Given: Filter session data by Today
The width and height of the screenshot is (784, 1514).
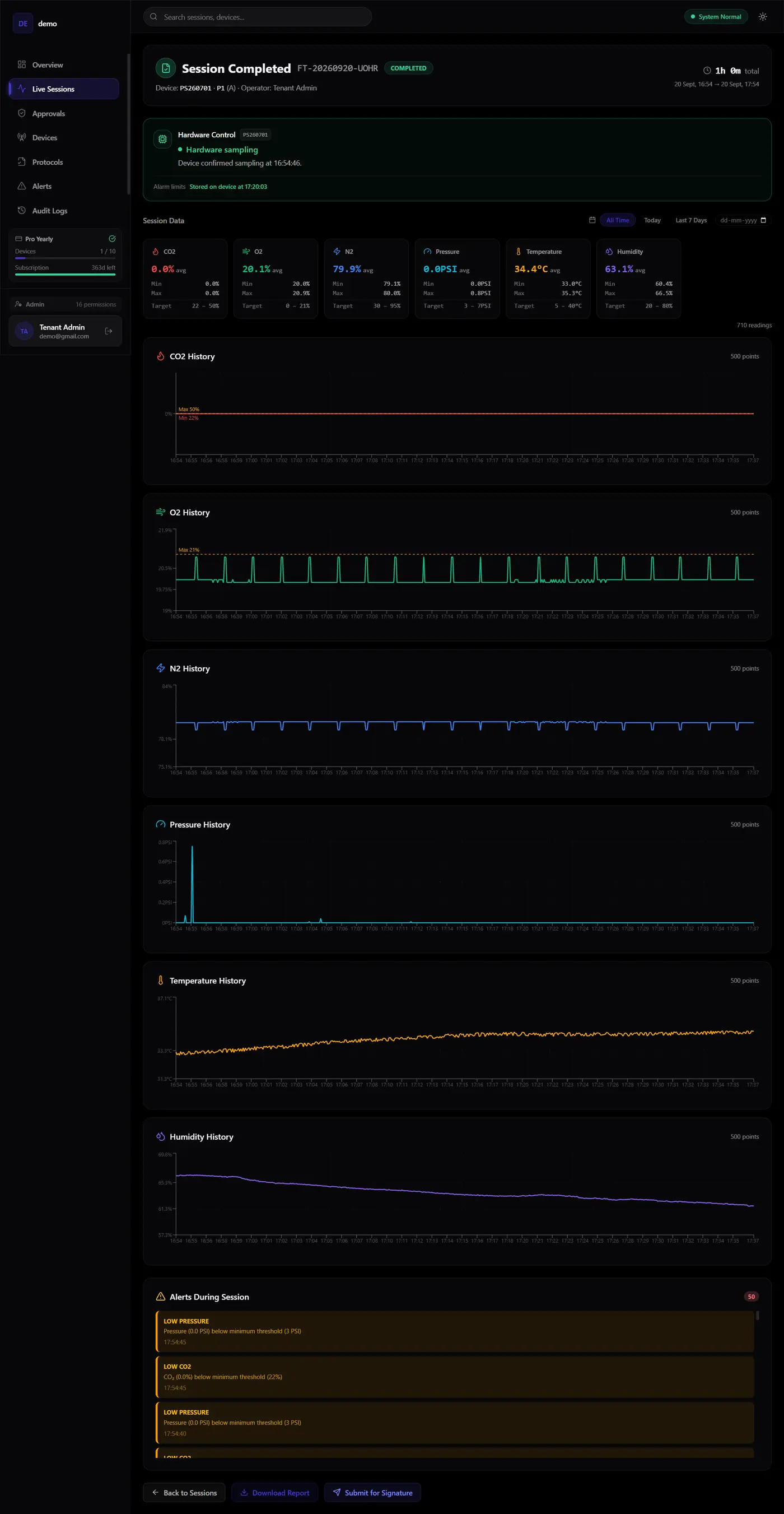Looking at the screenshot, I should click(x=652, y=220).
